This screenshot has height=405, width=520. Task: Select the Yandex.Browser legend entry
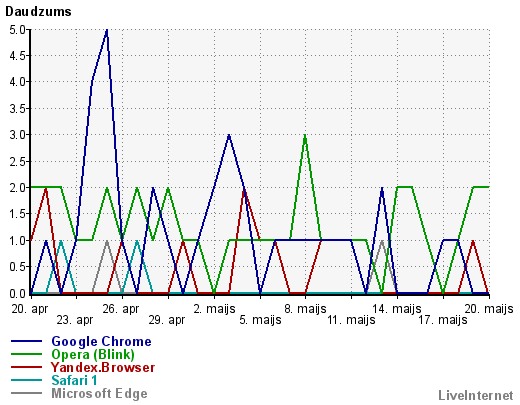(x=103, y=367)
